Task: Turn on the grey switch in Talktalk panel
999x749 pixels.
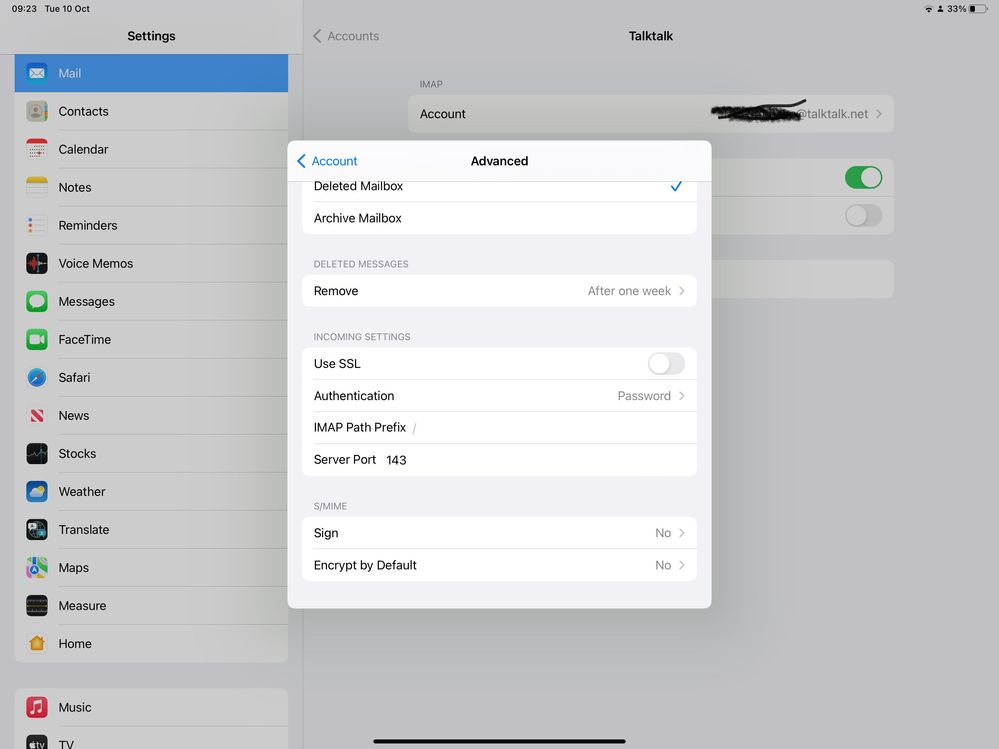Action: pyautogui.click(x=863, y=215)
